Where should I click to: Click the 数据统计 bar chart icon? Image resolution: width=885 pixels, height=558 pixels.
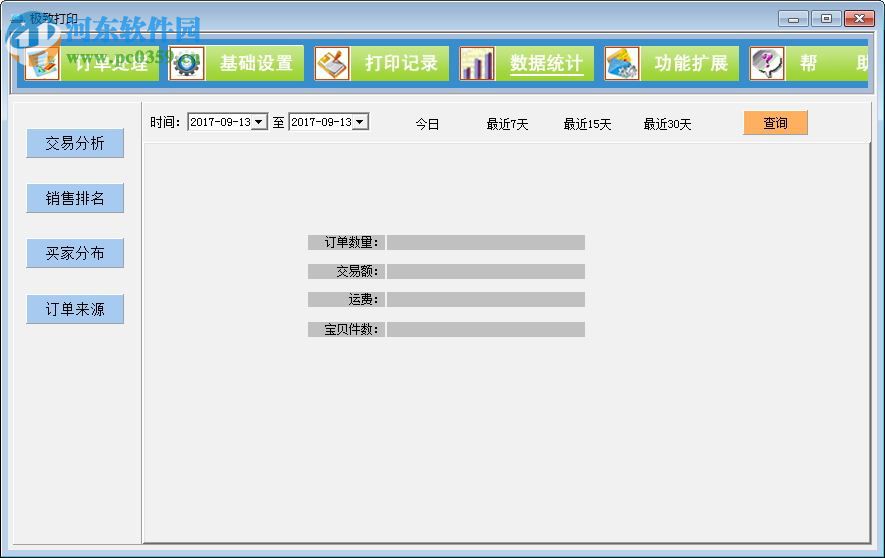click(x=477, y=63)
